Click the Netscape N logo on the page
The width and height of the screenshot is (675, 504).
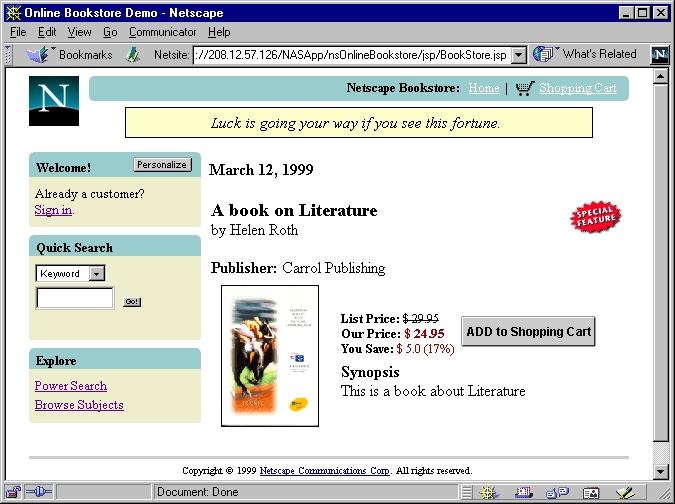click(x=54, y=101)
